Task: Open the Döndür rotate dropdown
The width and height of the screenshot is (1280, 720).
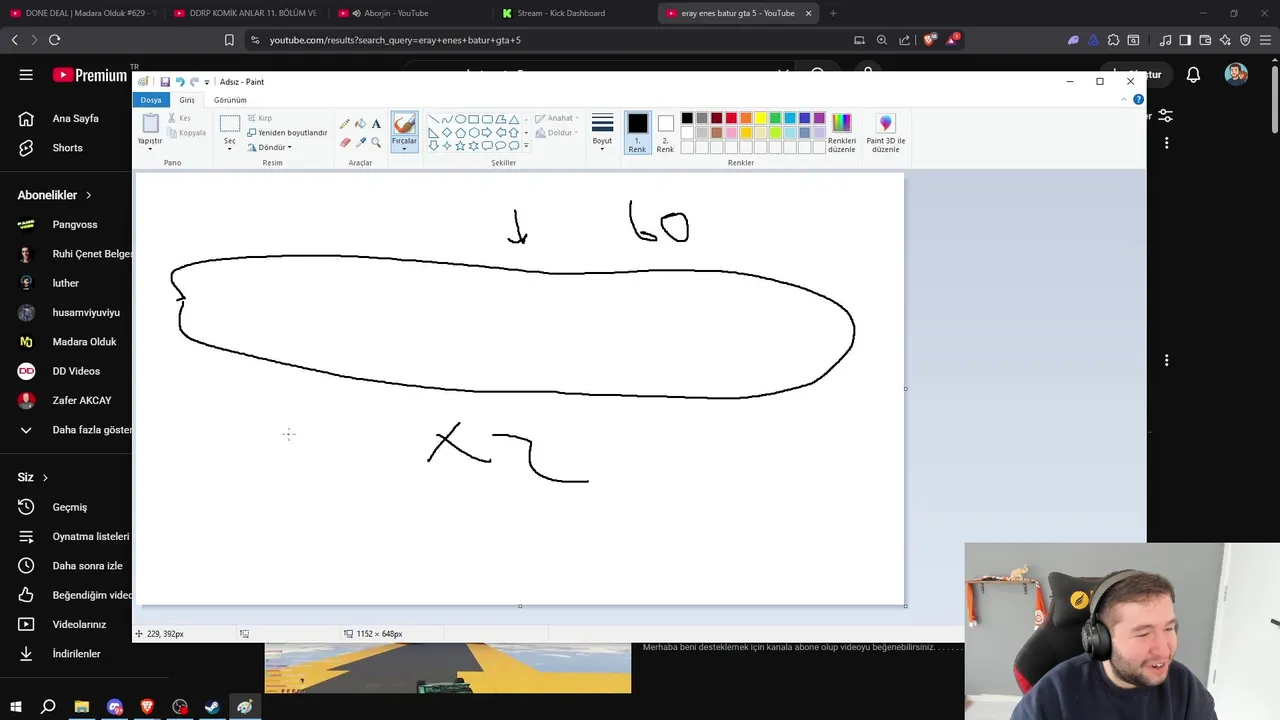Action: coord(269,147)
